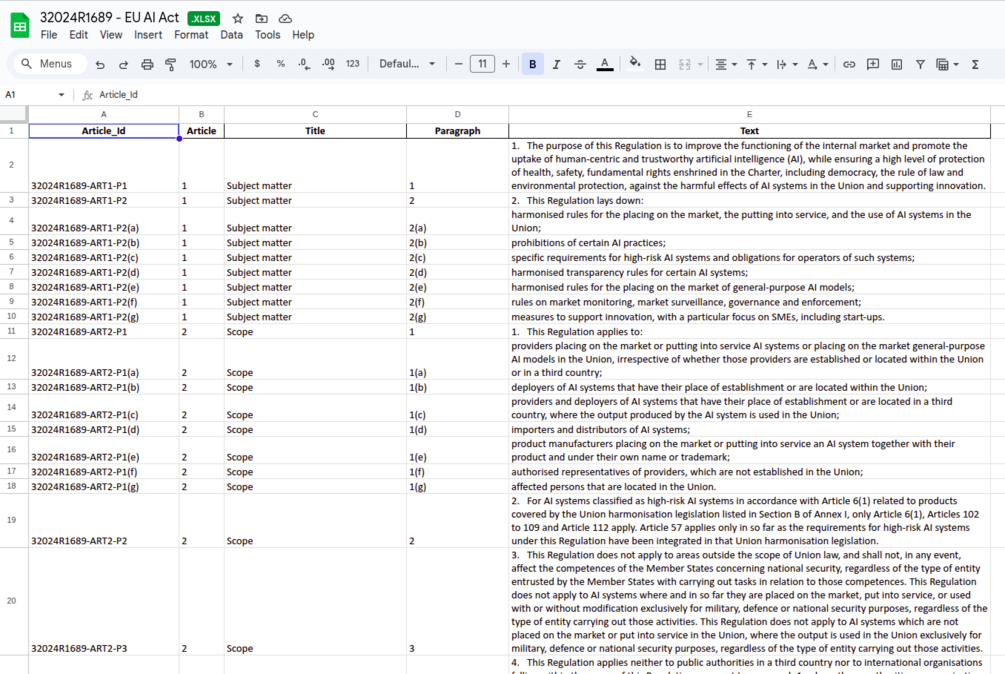
Task: Click the Redo arrow
Action: tap(123, 64)
